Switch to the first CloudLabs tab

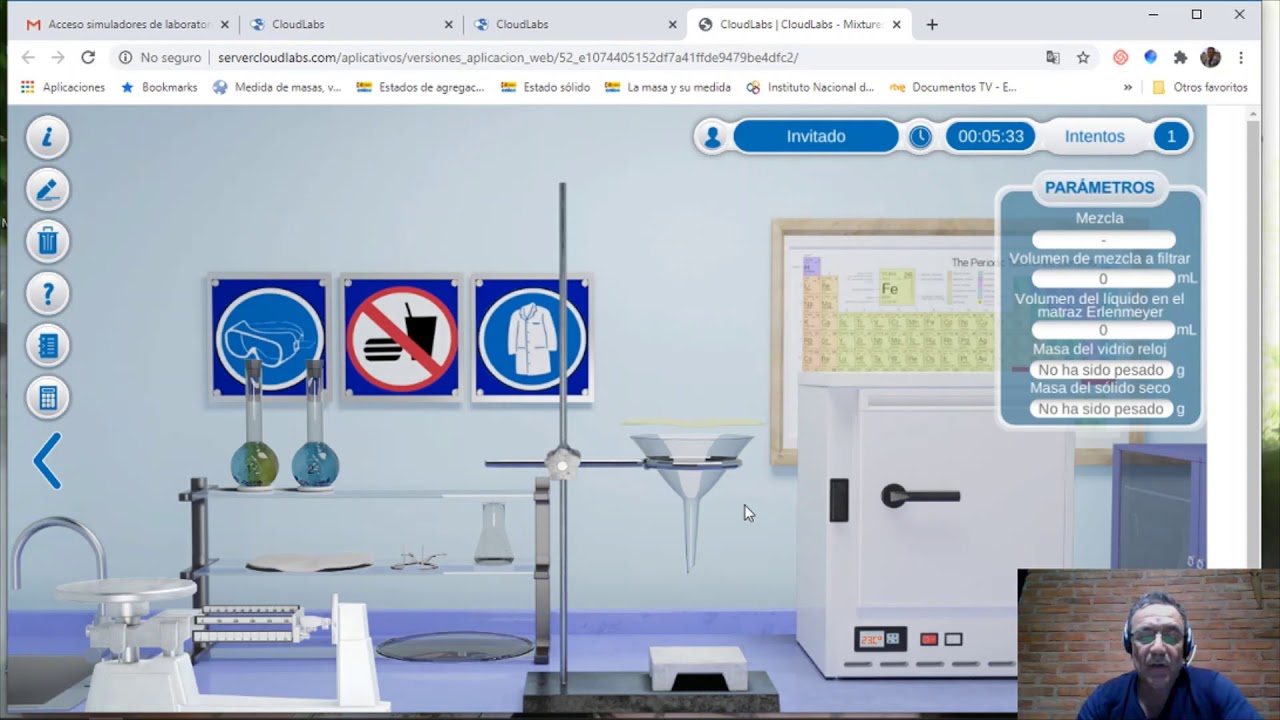coord(350,24)
